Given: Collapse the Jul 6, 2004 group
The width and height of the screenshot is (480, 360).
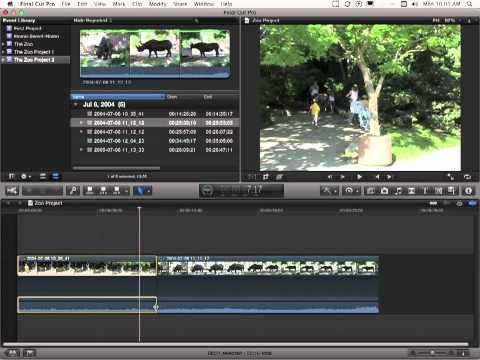Looking at the screenshot, I should click(x=76, y=105).
